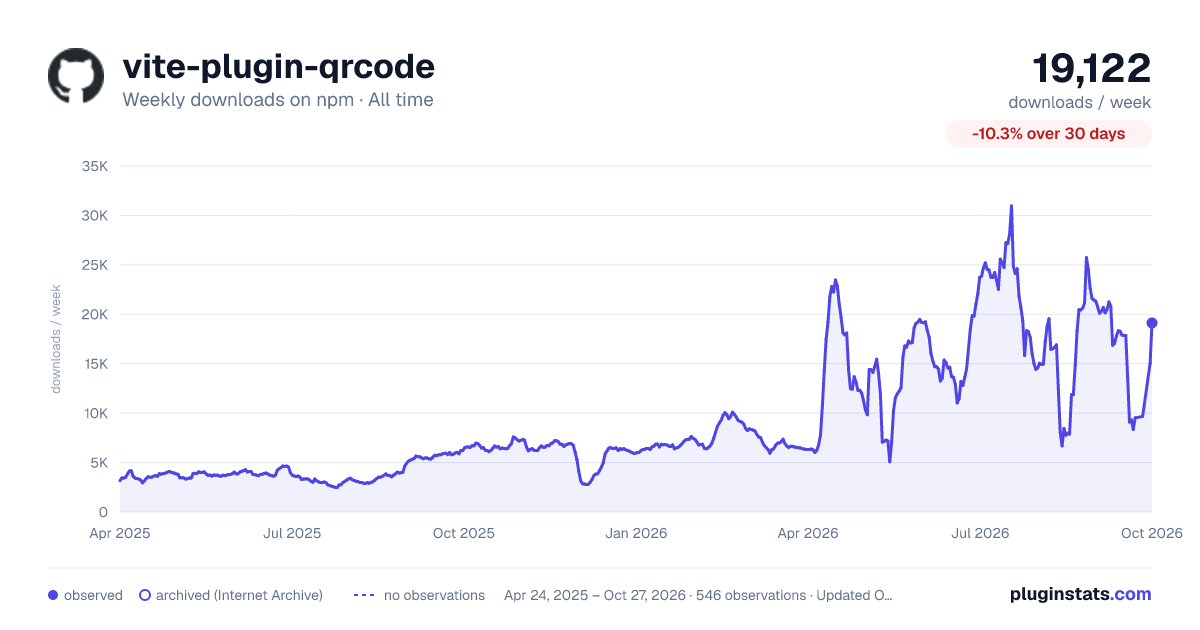Image resolution: width=1200 pixels, height=630 pixels.
Task: Open the pluginstats.com link
Action: [x=1081, y=594]
